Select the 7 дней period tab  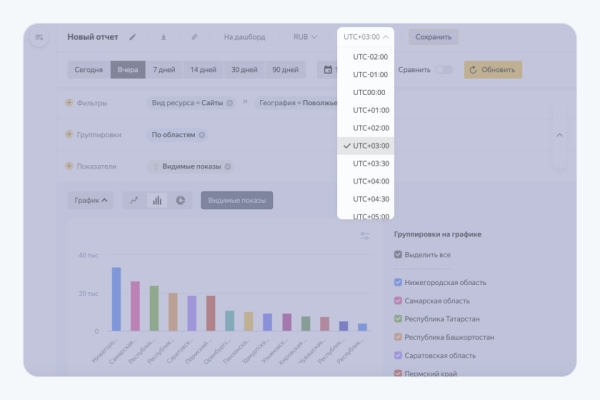pyautogui.click(x=165, y=70)
